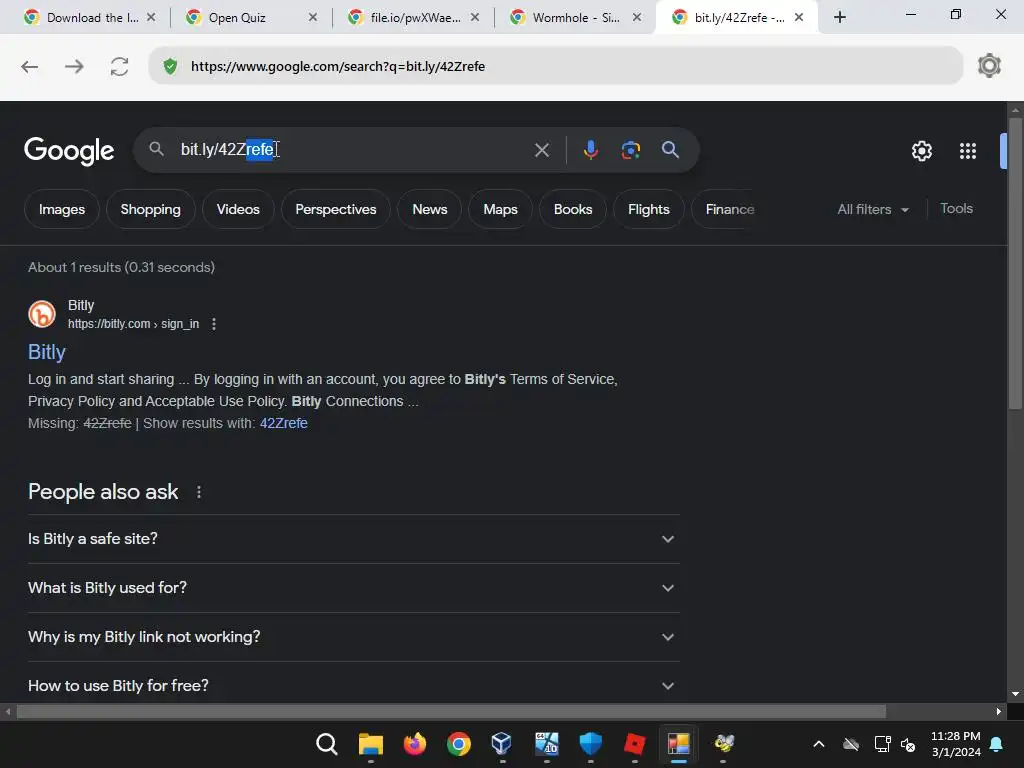Click the Google logo

(69, 151)
